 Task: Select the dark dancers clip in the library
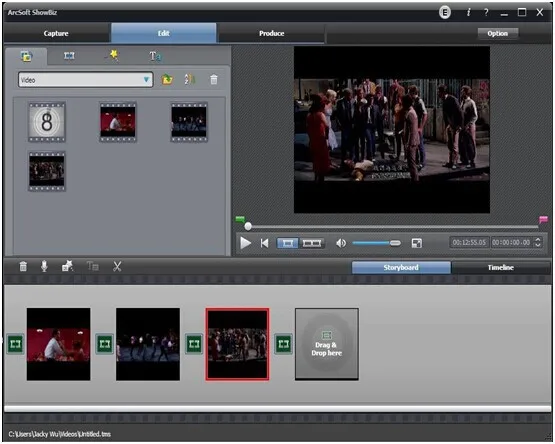[x=189, y=122]
